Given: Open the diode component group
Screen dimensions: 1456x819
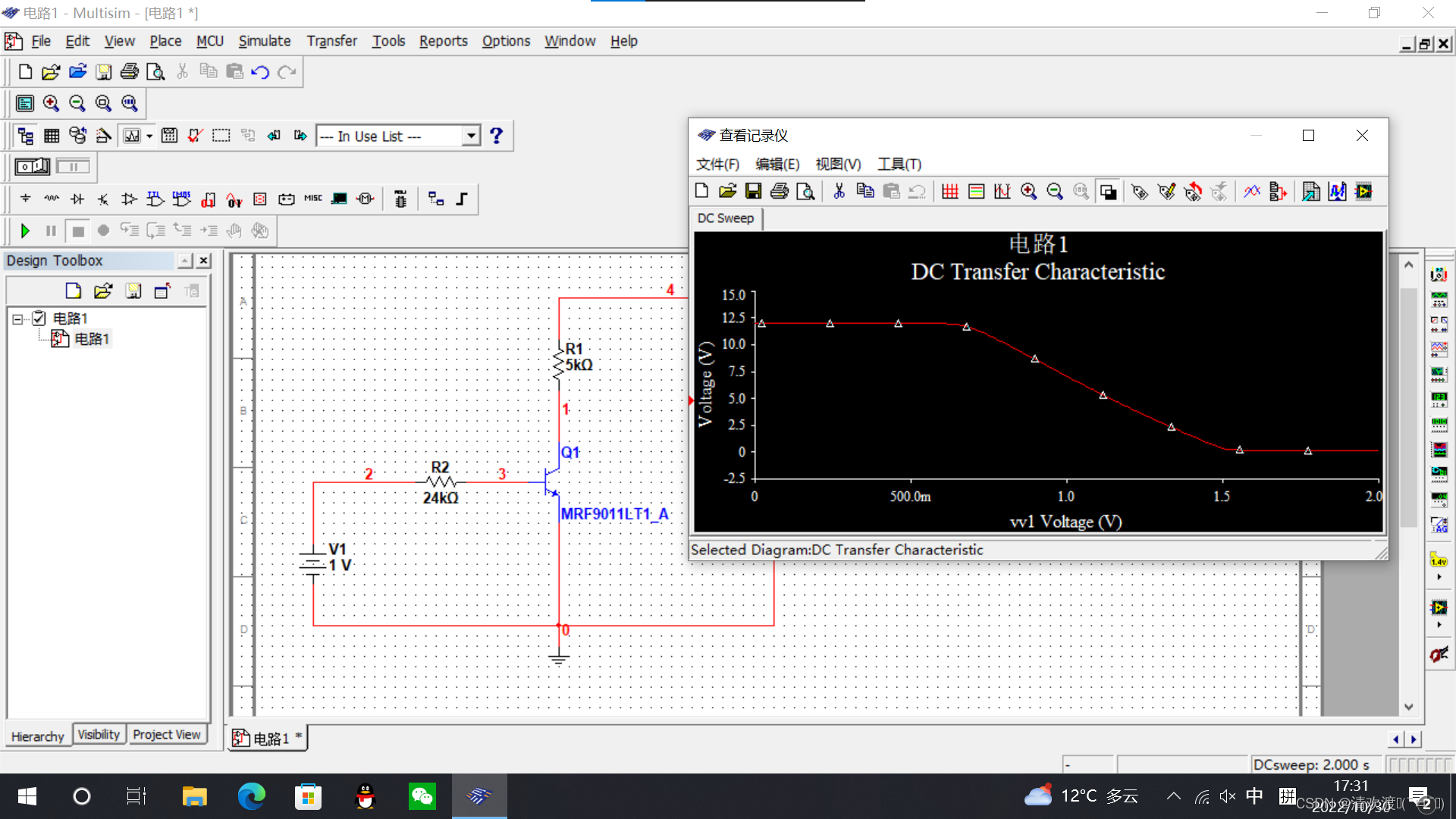Looking at the screenshot, I should coord(77,199).
